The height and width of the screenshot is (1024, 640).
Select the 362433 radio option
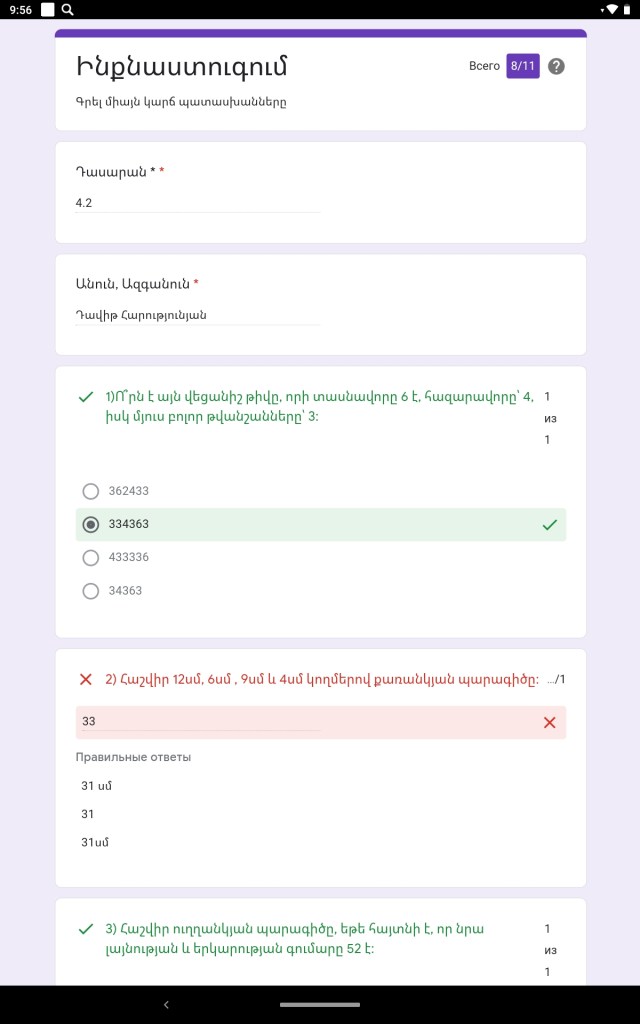(91, 491)
